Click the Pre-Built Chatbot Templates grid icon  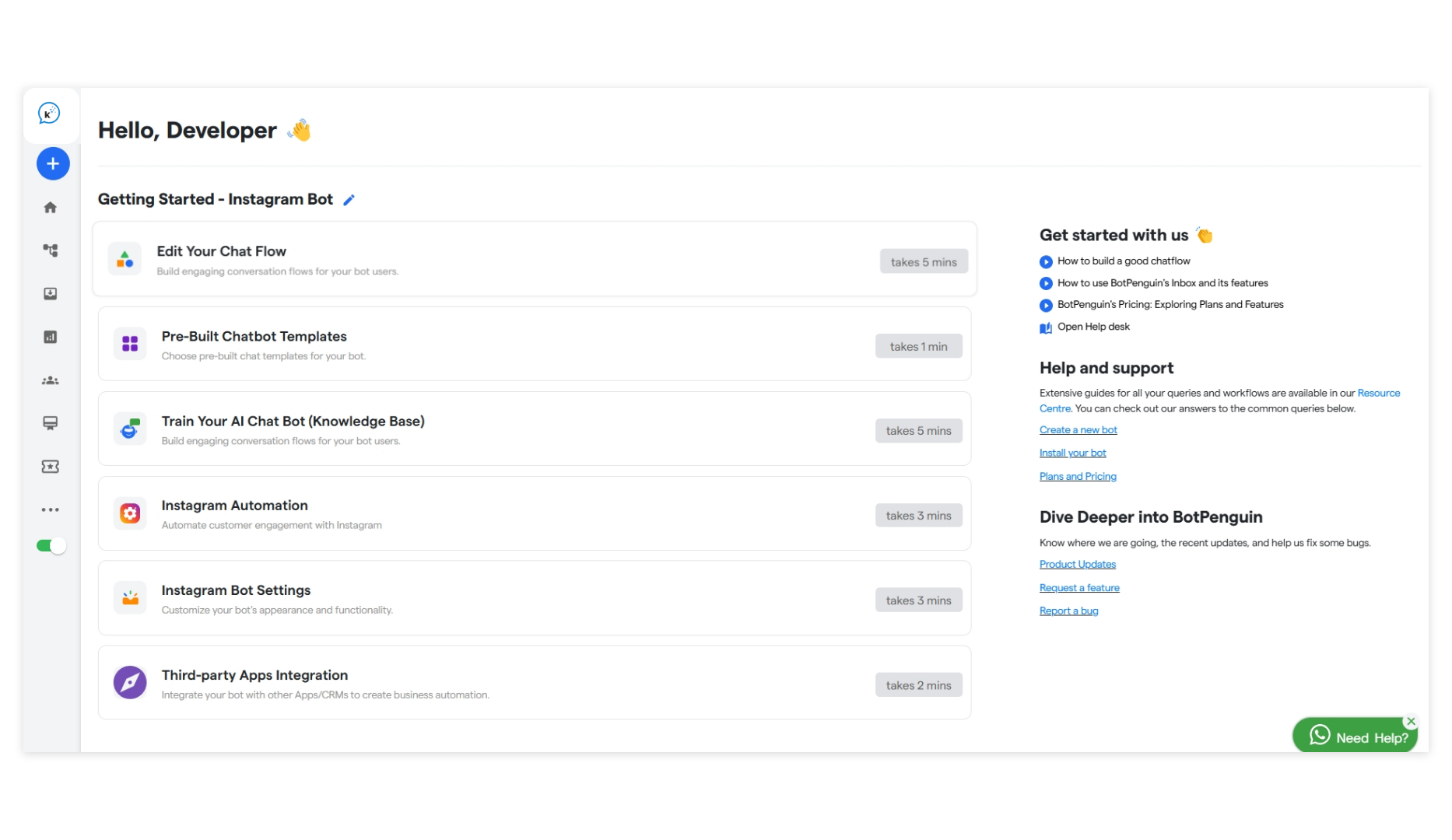(x=130, y=343)
